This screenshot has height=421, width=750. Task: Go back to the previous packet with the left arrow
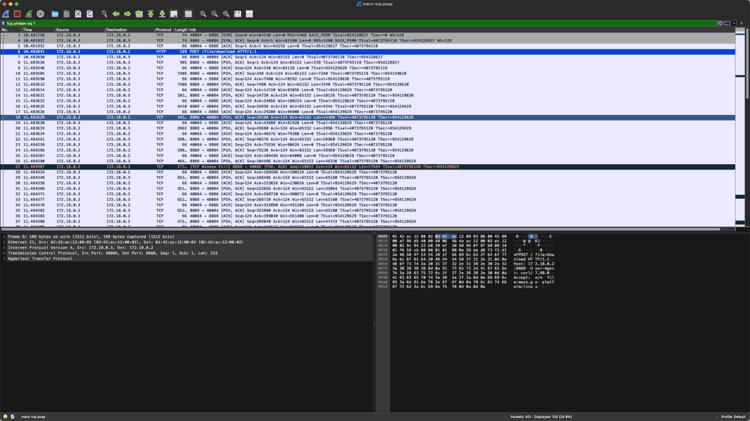[x=116, y=14]
